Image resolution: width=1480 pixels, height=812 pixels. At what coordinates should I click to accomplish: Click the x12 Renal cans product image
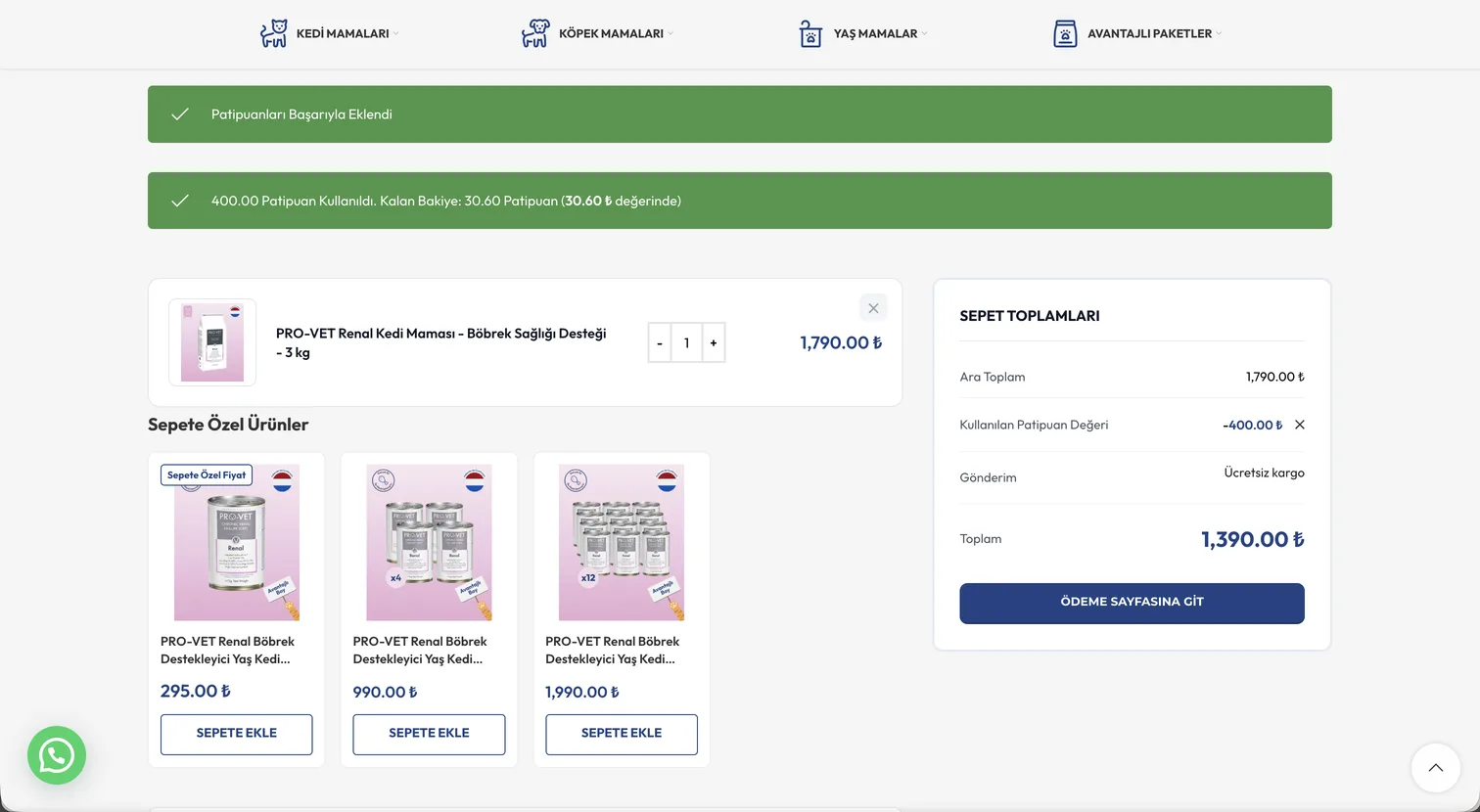click(x=622, y=543)
